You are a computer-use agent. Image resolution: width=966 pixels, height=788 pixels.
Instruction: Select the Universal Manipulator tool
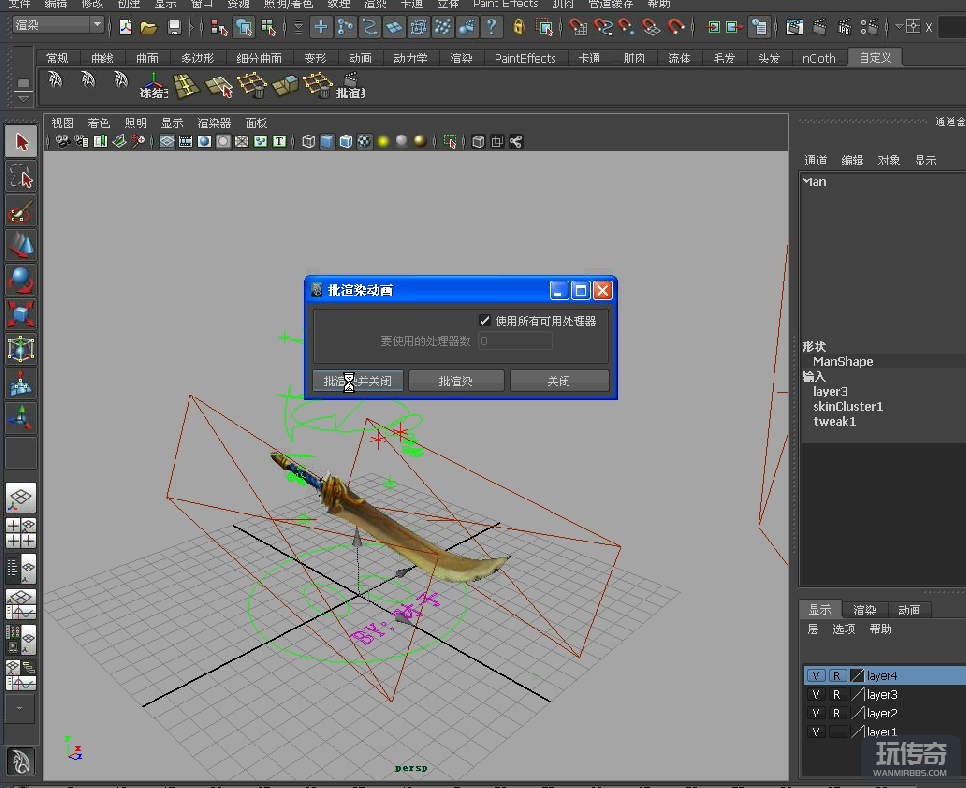21,349
